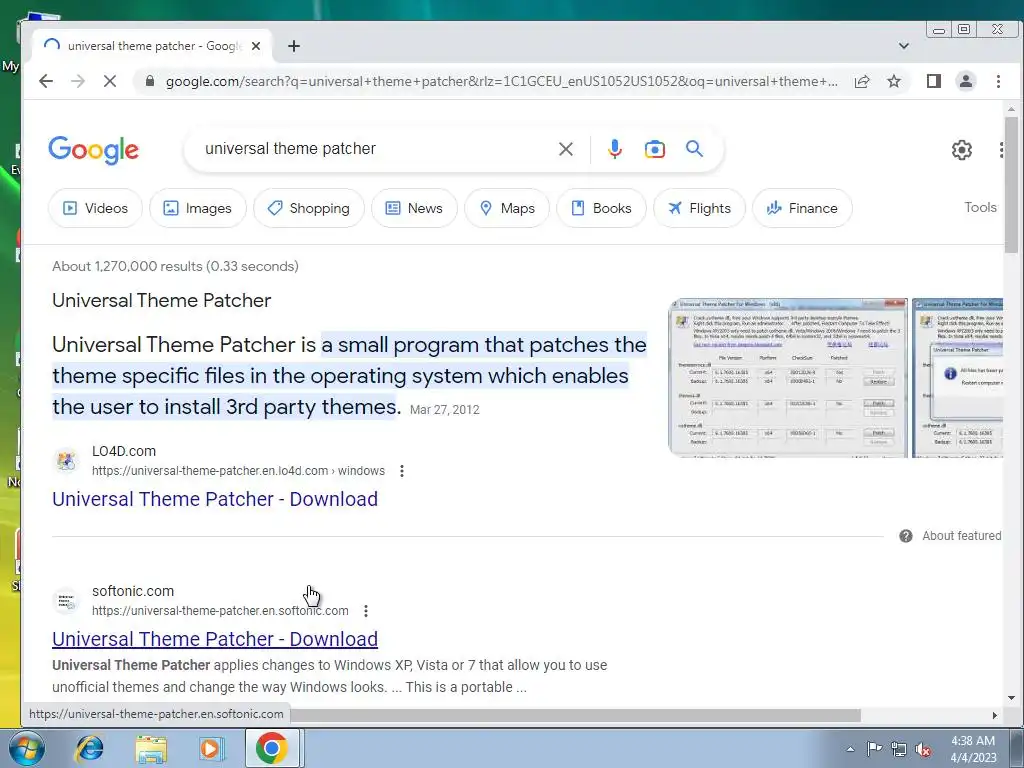Show hidden tray icons arrow
1024x768 pixels.
850,749
